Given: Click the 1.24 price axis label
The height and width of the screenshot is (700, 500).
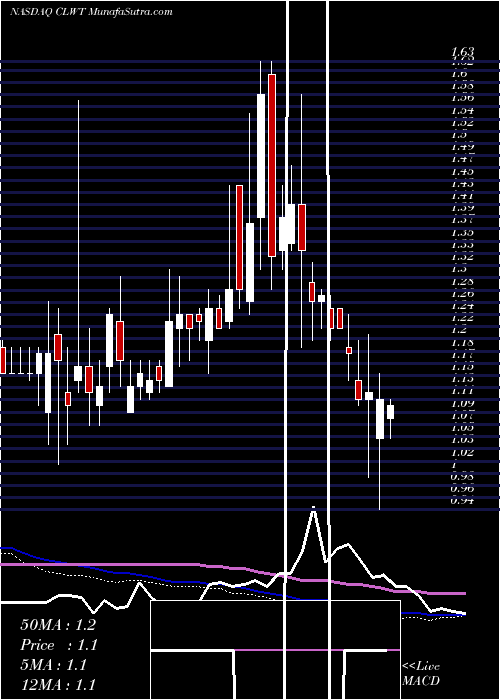Looking at the screenshot, I should click(x=462, y=306).
